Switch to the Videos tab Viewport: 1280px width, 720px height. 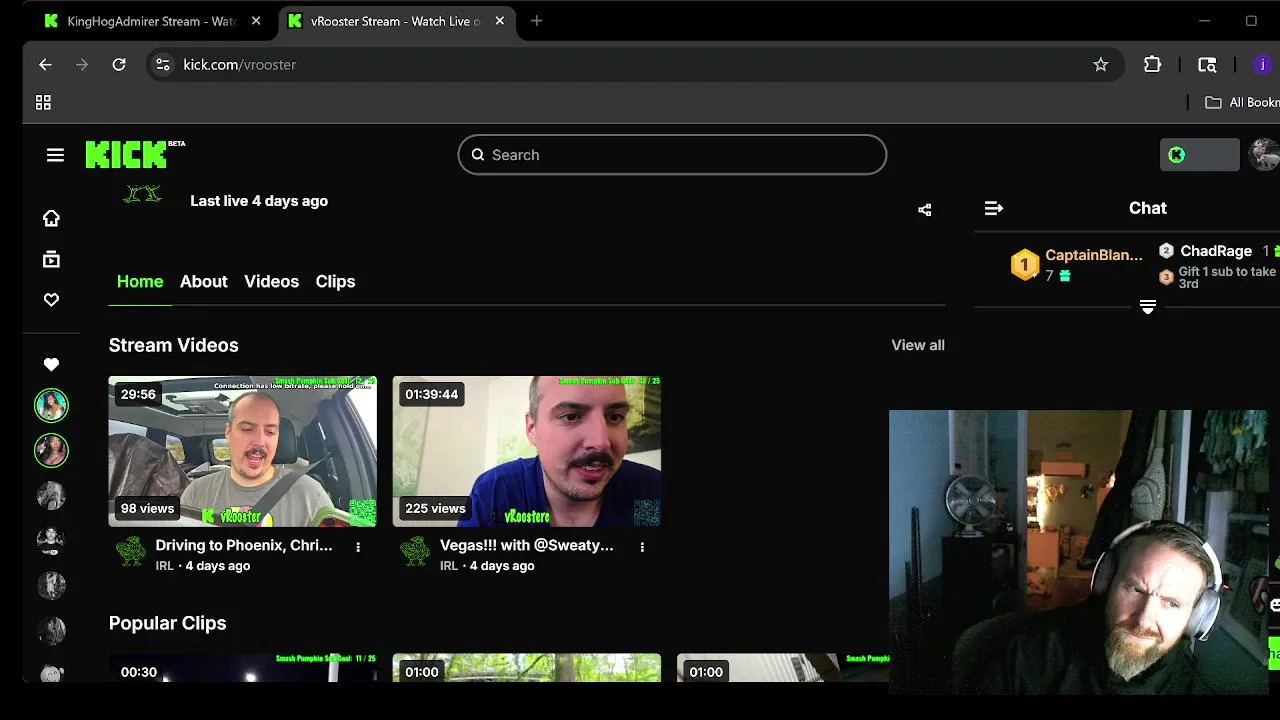[x=272, y=282]
